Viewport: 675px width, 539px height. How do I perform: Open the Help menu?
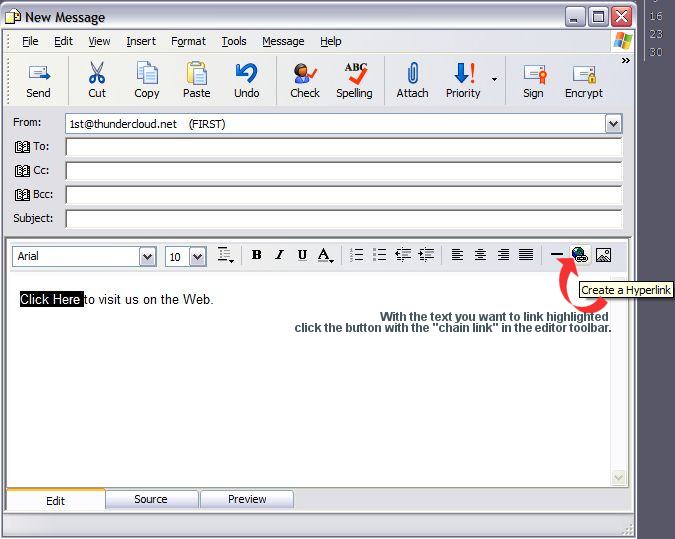331,41
